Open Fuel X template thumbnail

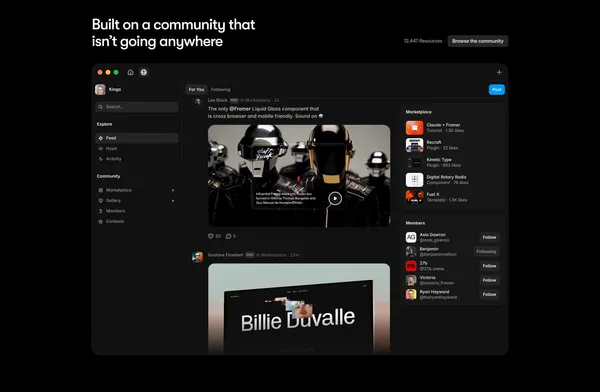(x=414, y=197)
